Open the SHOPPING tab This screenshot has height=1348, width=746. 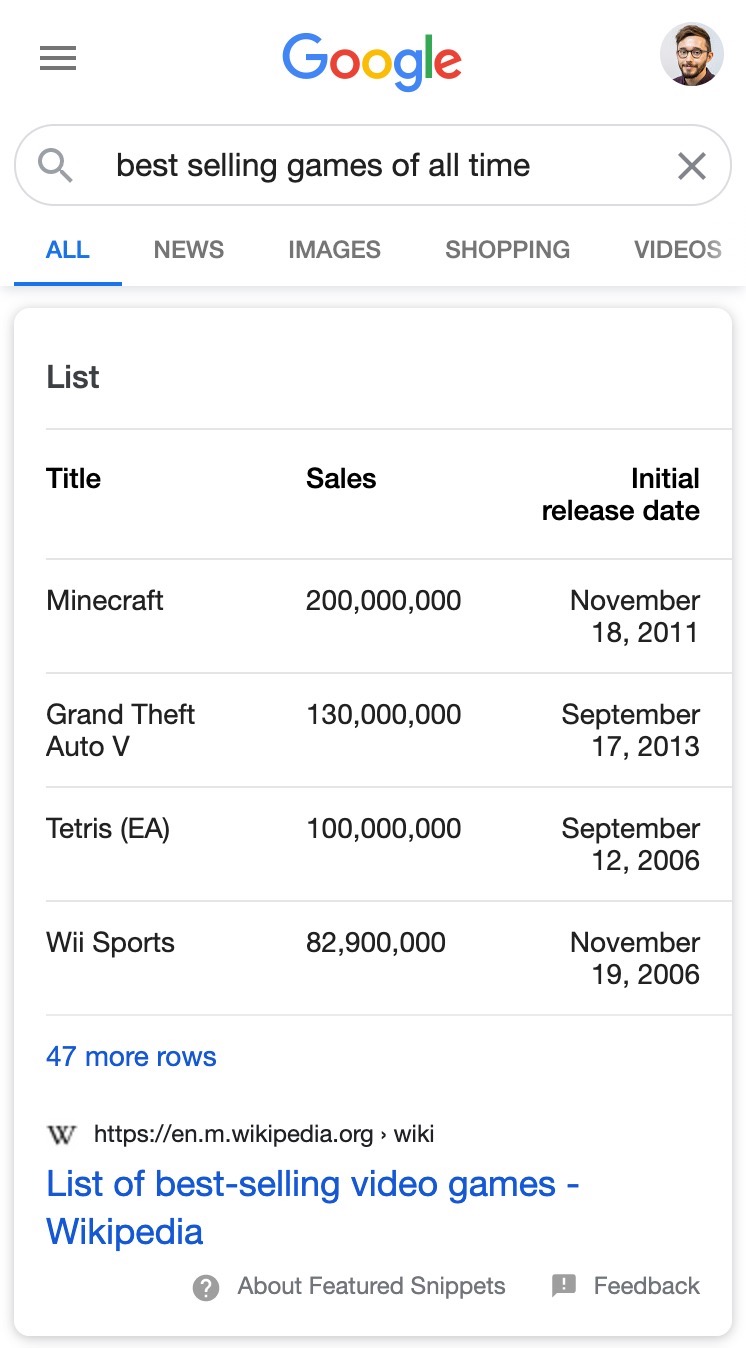coord(508,250)
